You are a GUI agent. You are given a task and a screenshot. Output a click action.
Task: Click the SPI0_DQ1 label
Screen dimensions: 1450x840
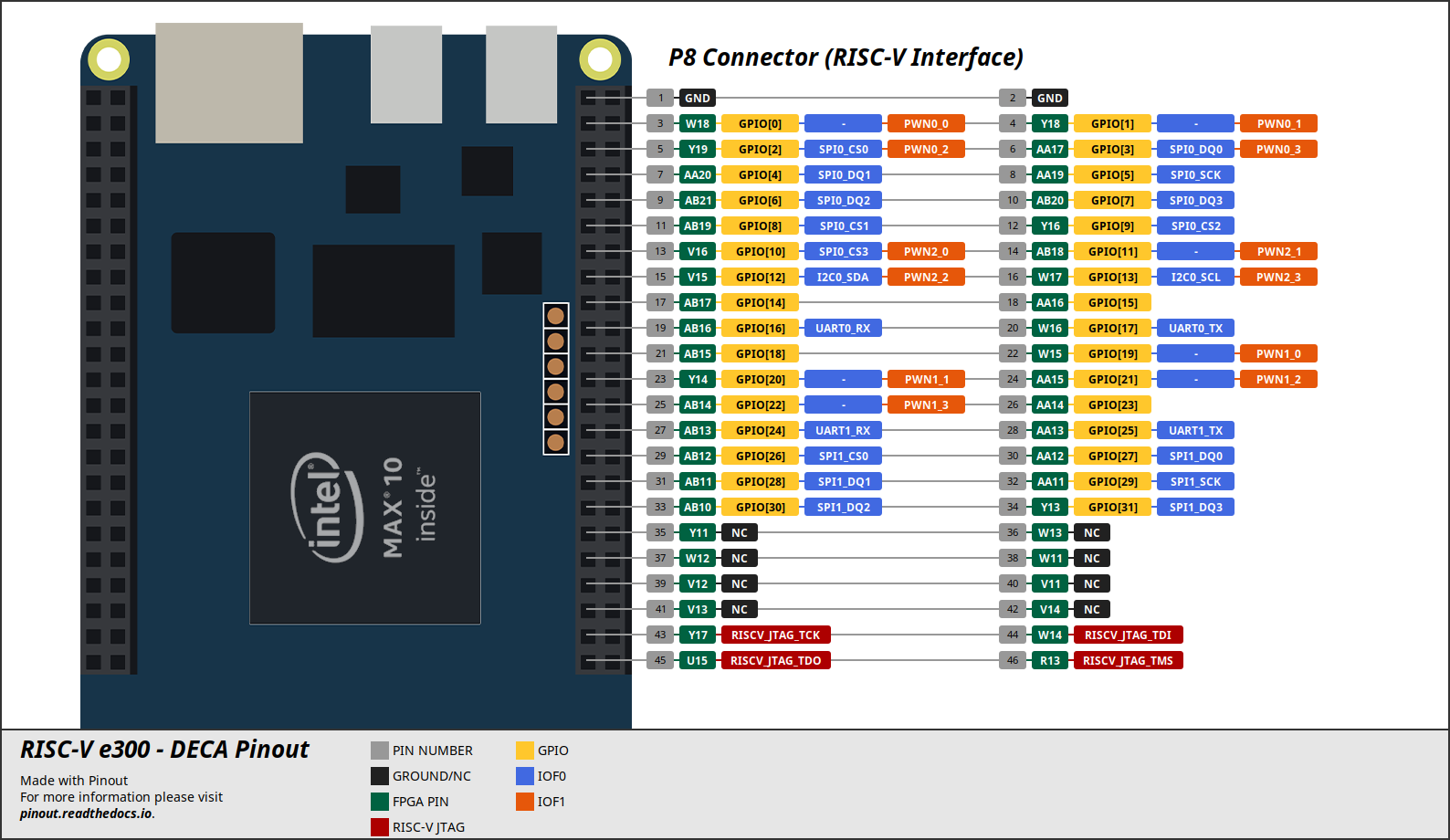click(843, 174)
